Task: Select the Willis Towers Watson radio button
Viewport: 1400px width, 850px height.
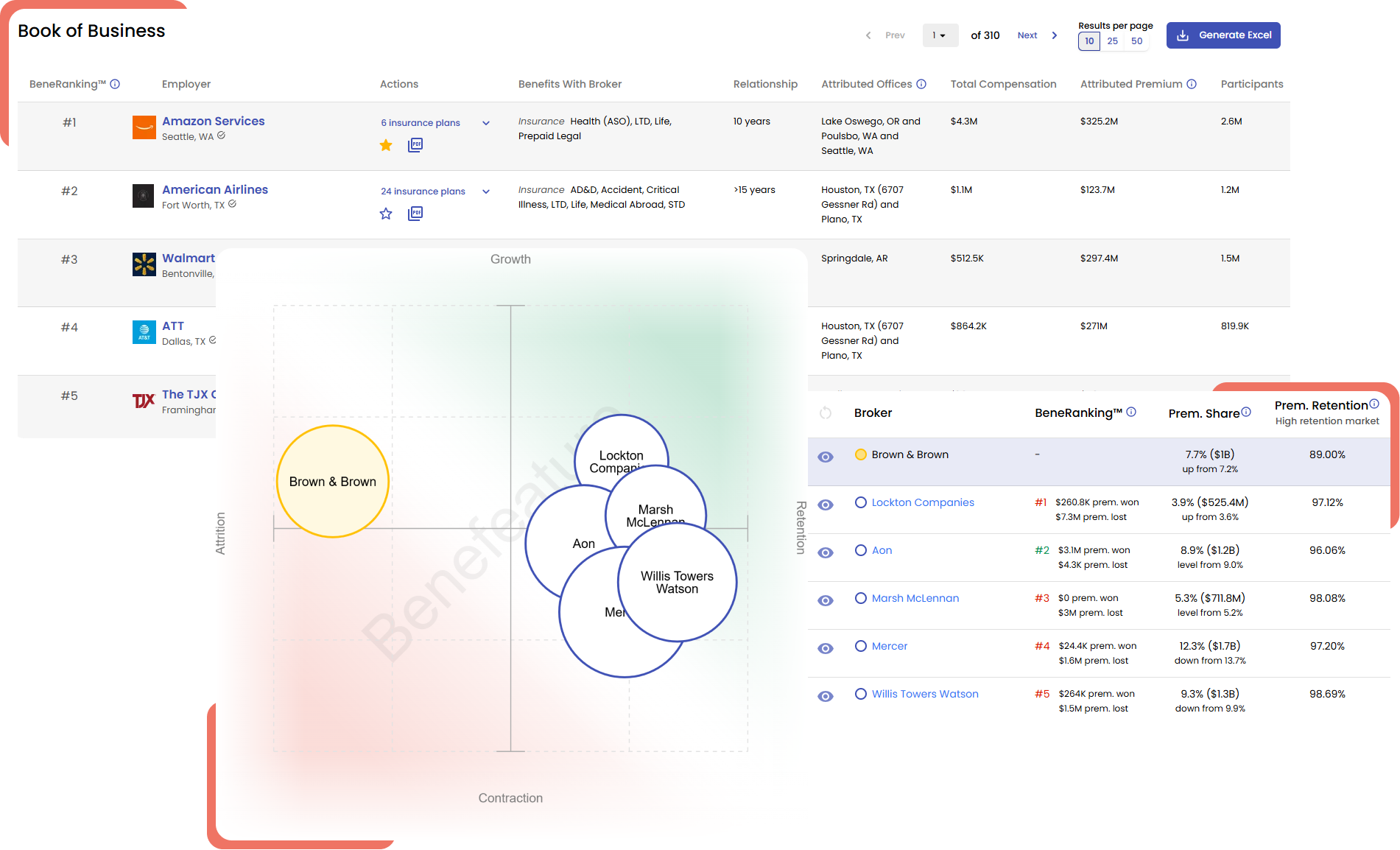Action: click(861, 694)
